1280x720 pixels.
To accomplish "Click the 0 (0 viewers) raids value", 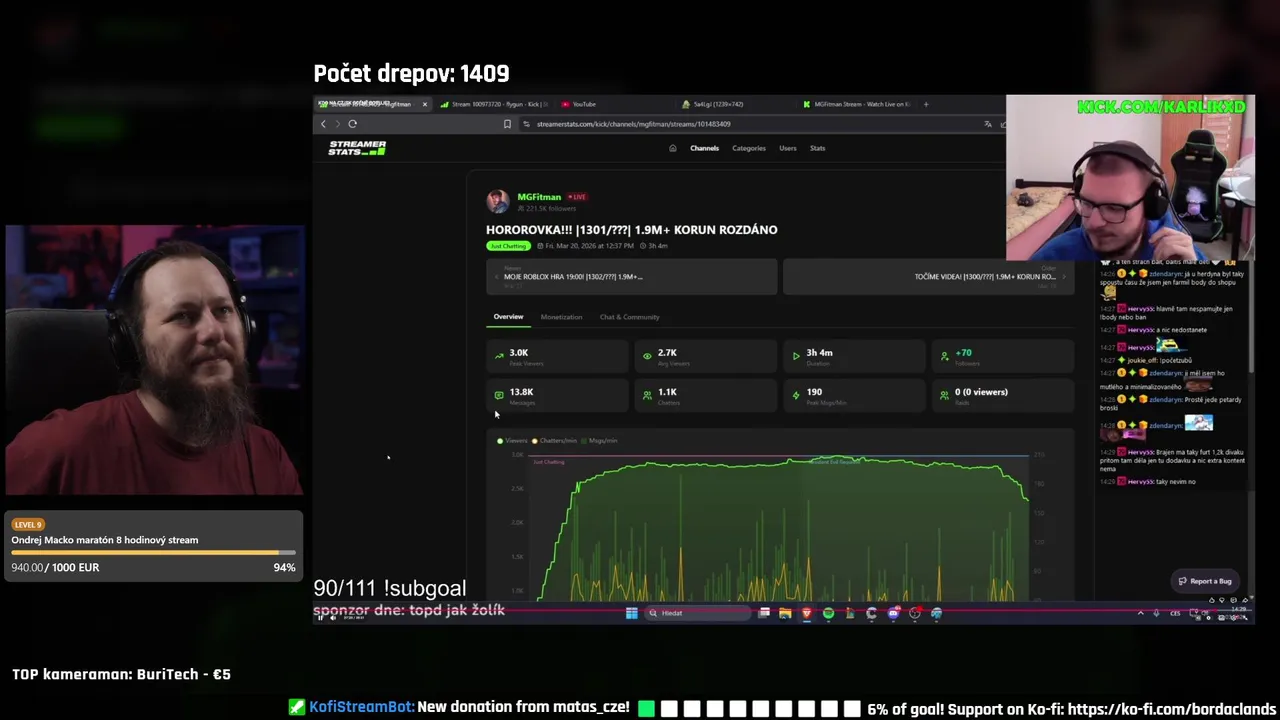I will pos(981,392).
